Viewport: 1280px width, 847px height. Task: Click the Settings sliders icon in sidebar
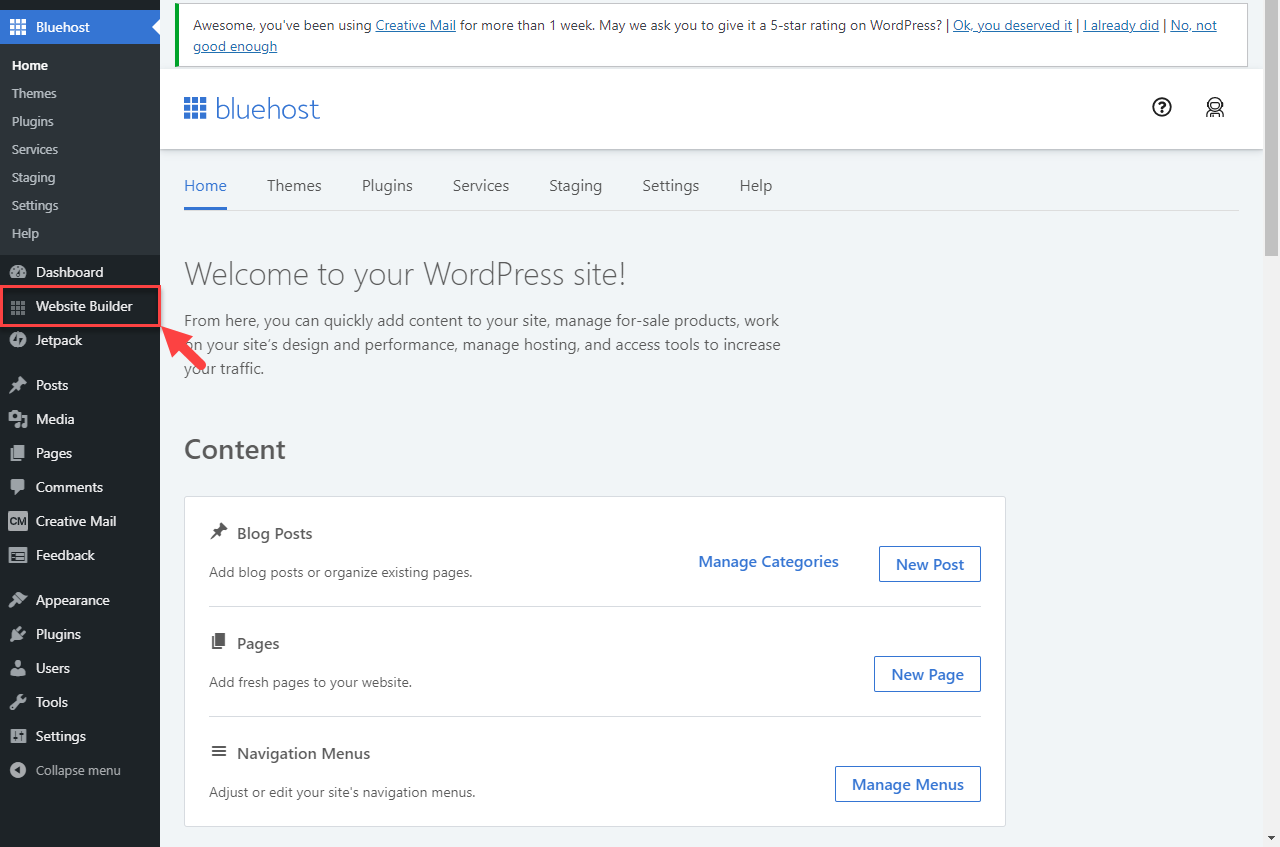tap(18, 736)
